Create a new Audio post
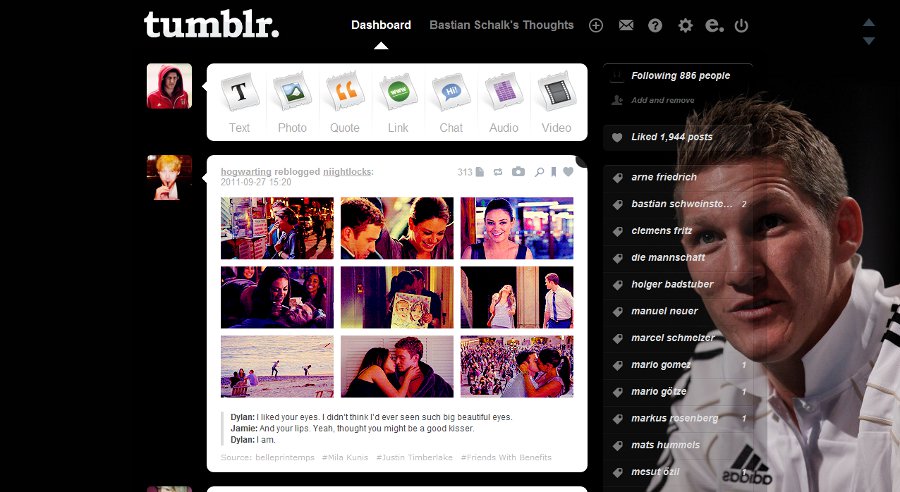Image resolution: width=900 pixels, height=492 pixels. (x=504, y=102)
